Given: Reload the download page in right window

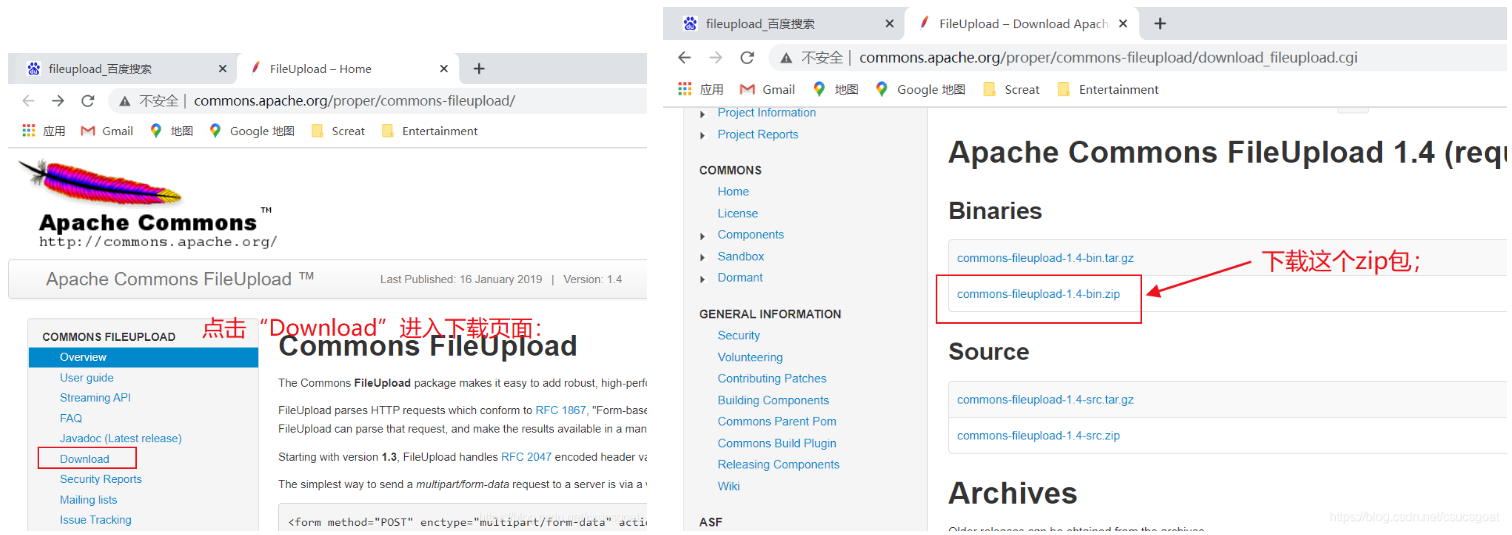Looking at the screenshot, I should click(747, 58).
